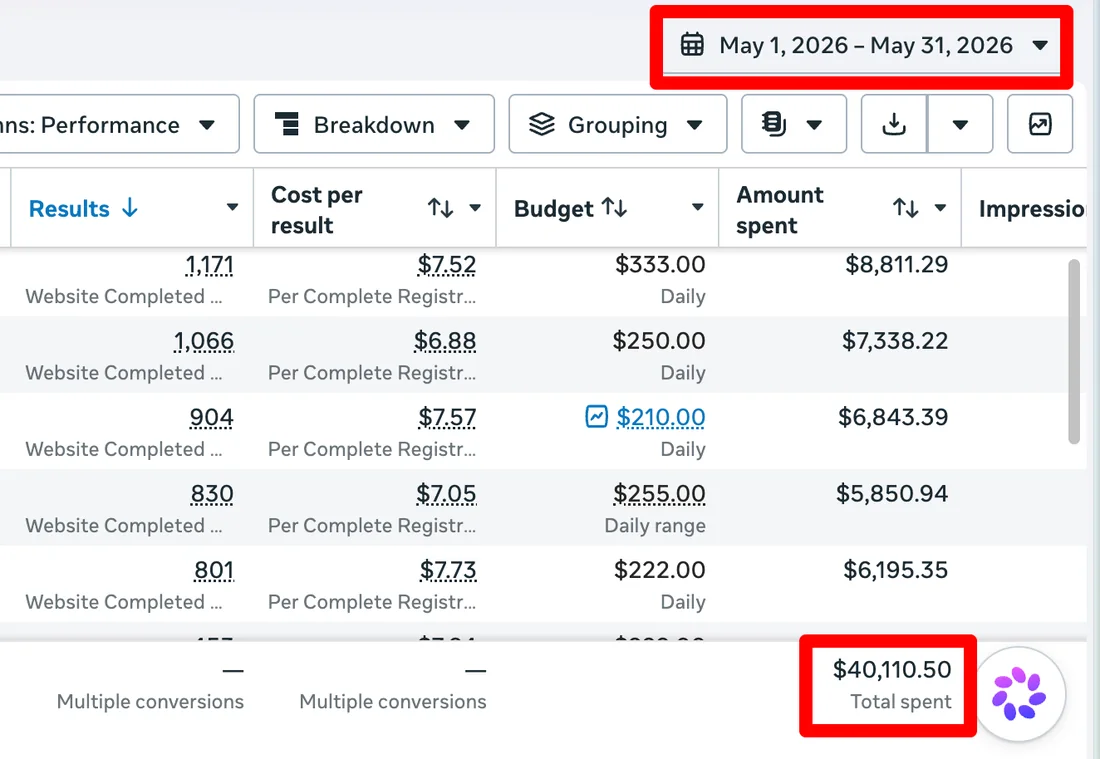Select the $7,338.22 amount spent
The width and height of the screenshot is (1100, 759).
[895, 342]
